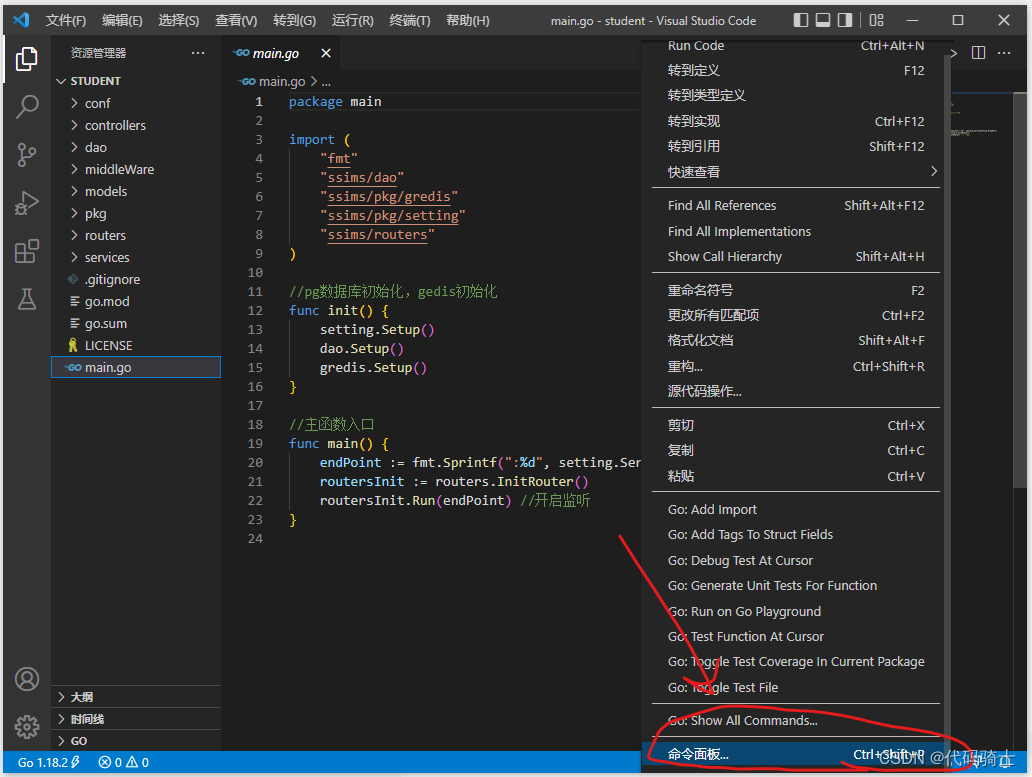Image resolution: width=1032 pixels, height=777 pixels.
Task: Open the go.sum file
Action: point(136,323)
